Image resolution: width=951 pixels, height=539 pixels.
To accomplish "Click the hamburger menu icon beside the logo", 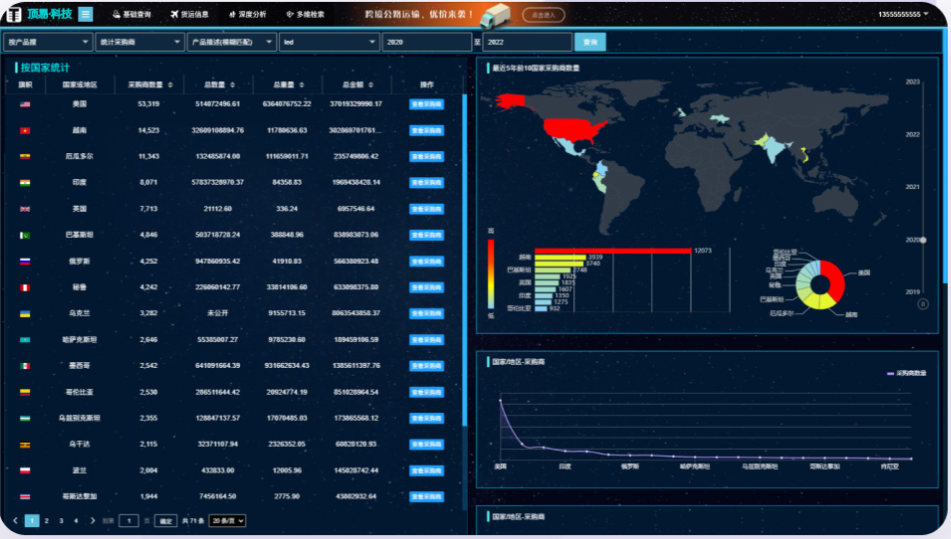I will coord(86,14).
